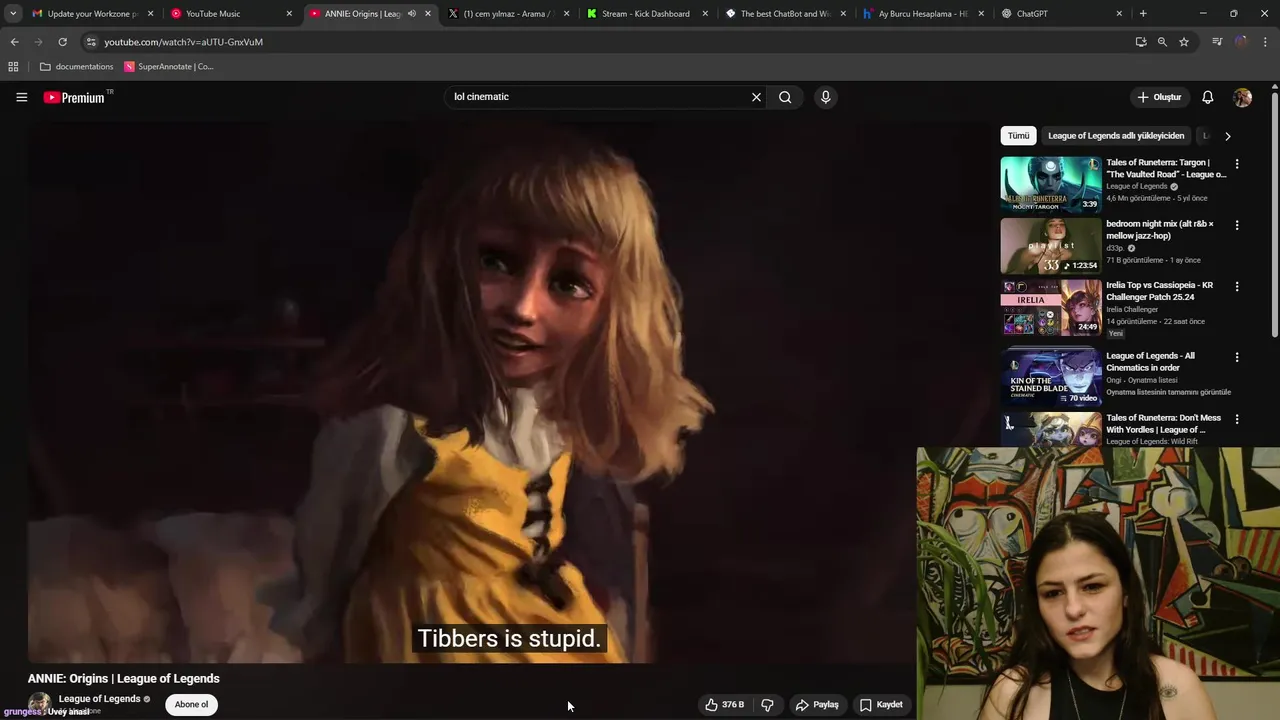Open the media controls playlist icon
Image resolution: width=1280 pixels, height=720 pixels.
click(x=1217, y=42)
